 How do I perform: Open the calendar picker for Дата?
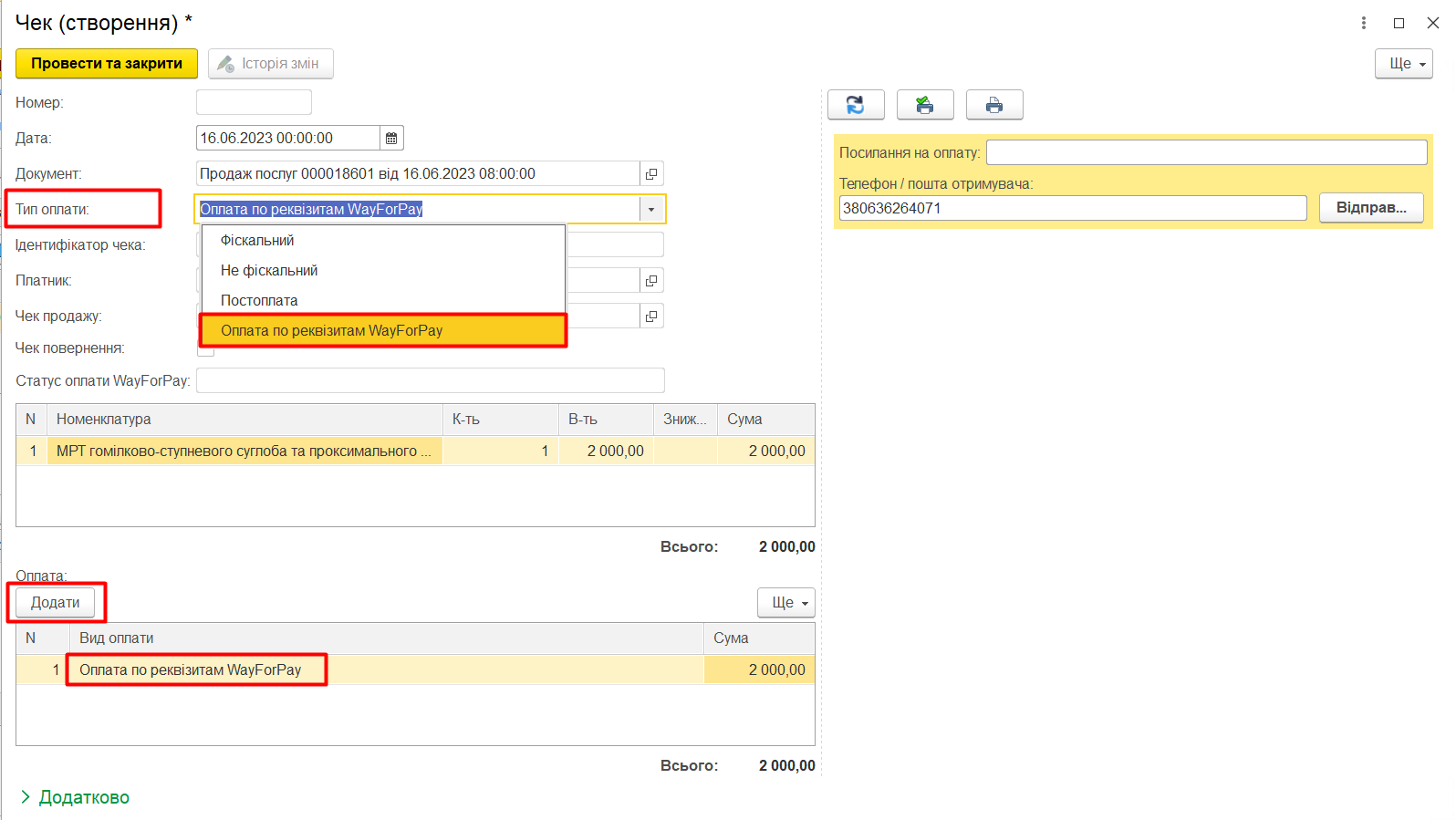pyautogui.click(x=391, y=139)
